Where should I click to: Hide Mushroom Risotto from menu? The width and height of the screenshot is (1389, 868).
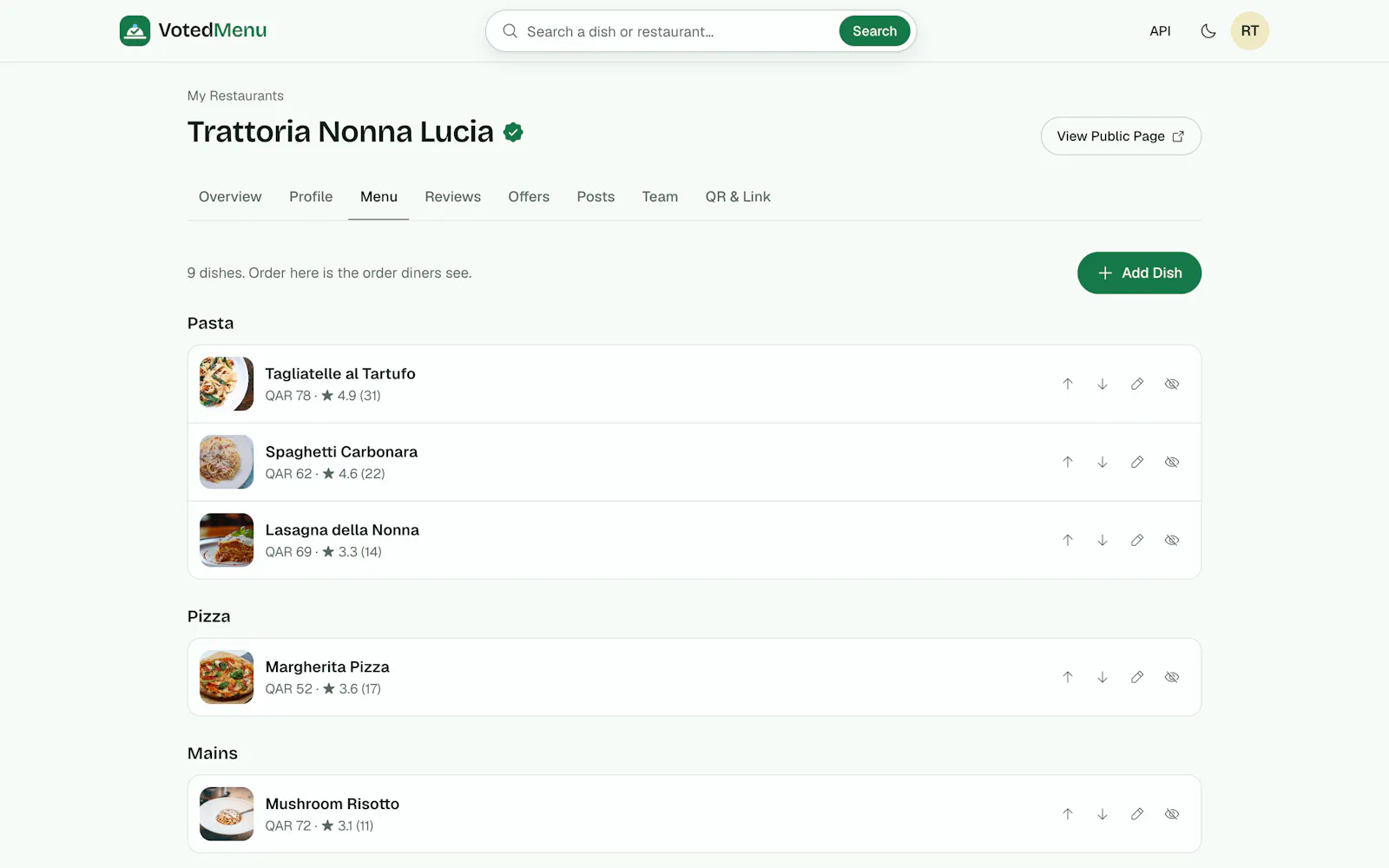coord(1172,814)
